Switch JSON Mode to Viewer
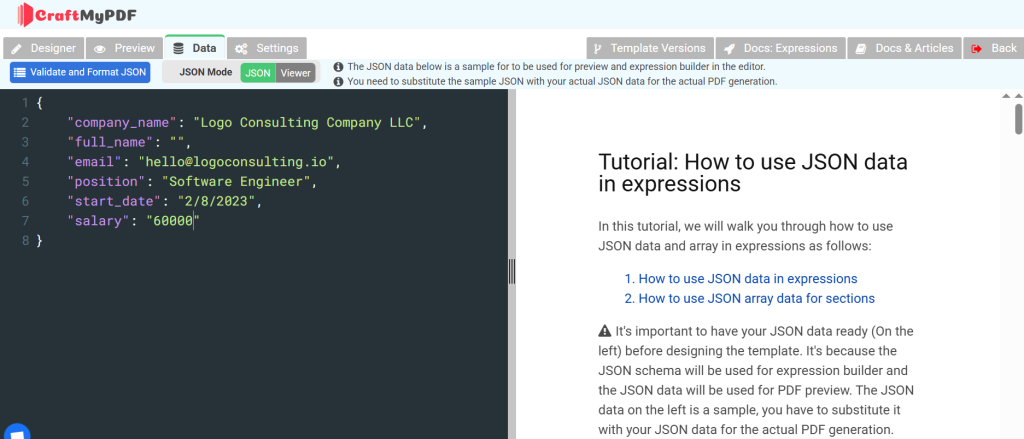 coord(296,73)
